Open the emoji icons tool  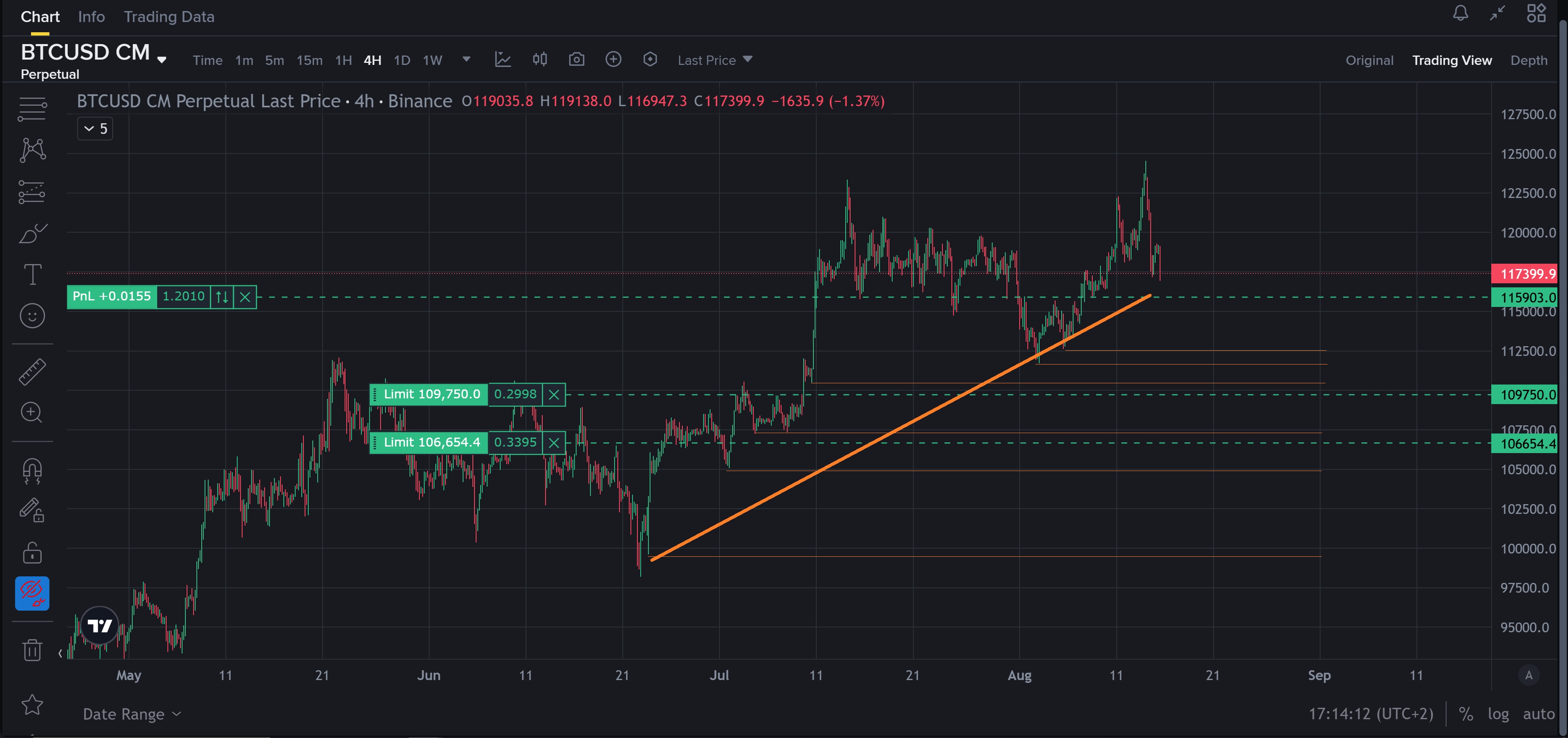[x=32, y=316]
